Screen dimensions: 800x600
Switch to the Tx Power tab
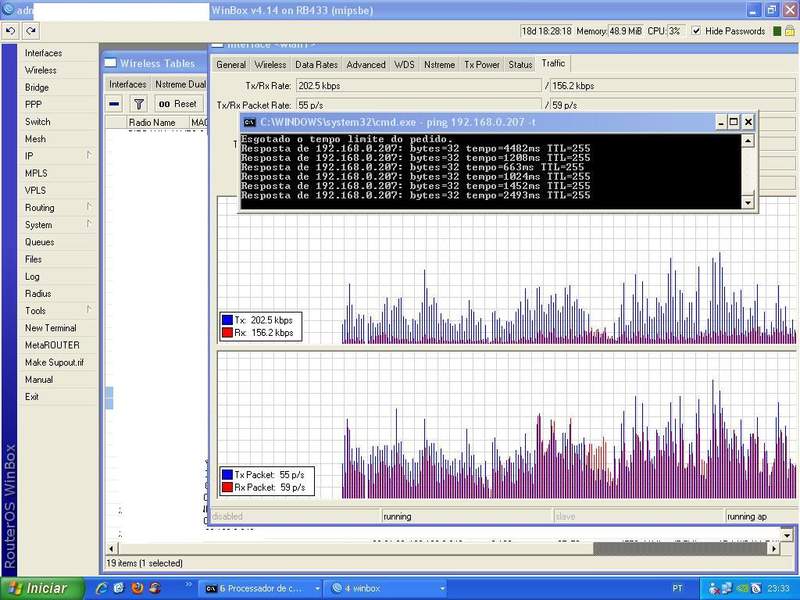[481, 65]
